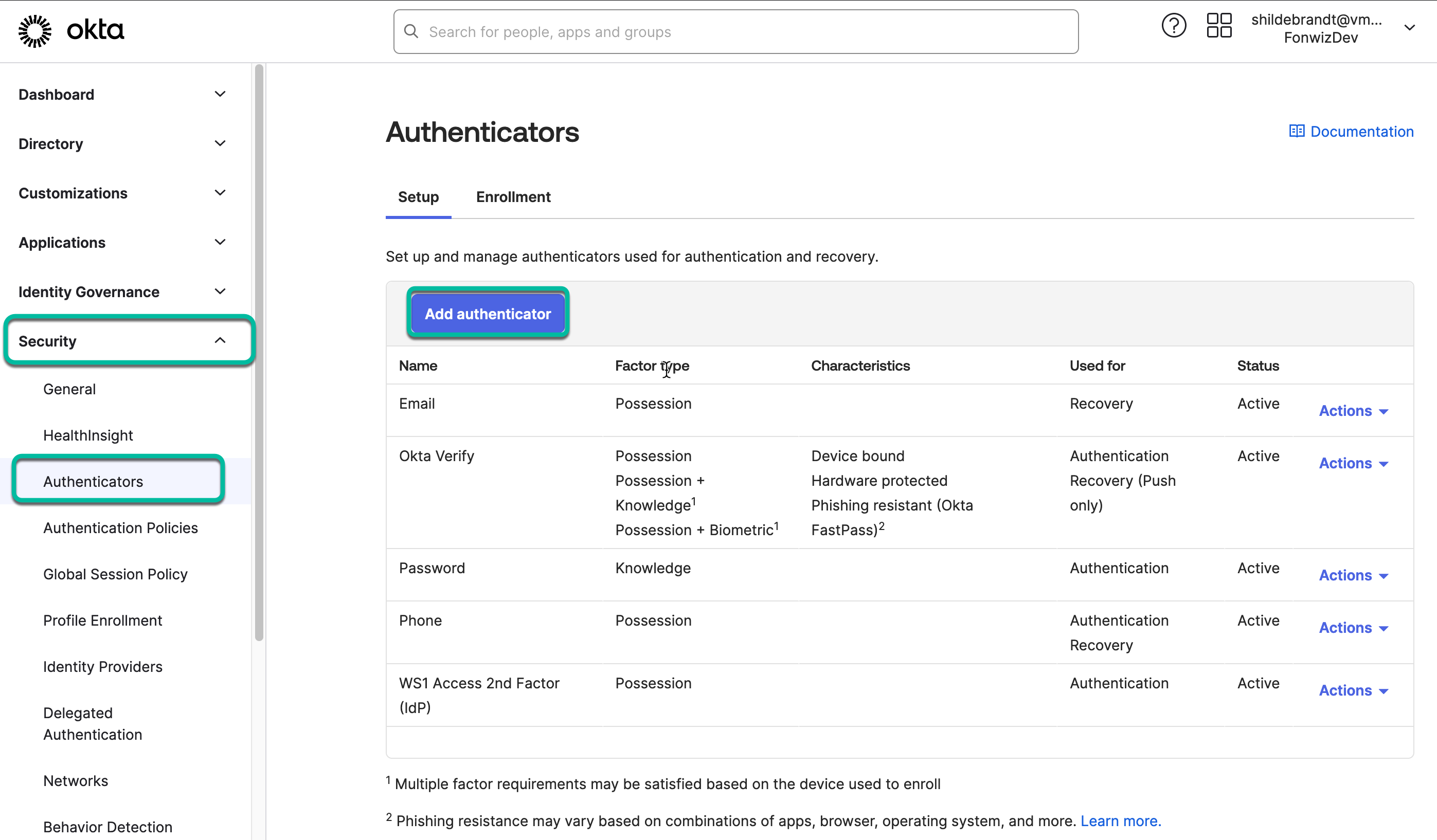
Task: Open the FonwizDev account dropdown
Action: pyautogui.click(x=1411, y=27)
